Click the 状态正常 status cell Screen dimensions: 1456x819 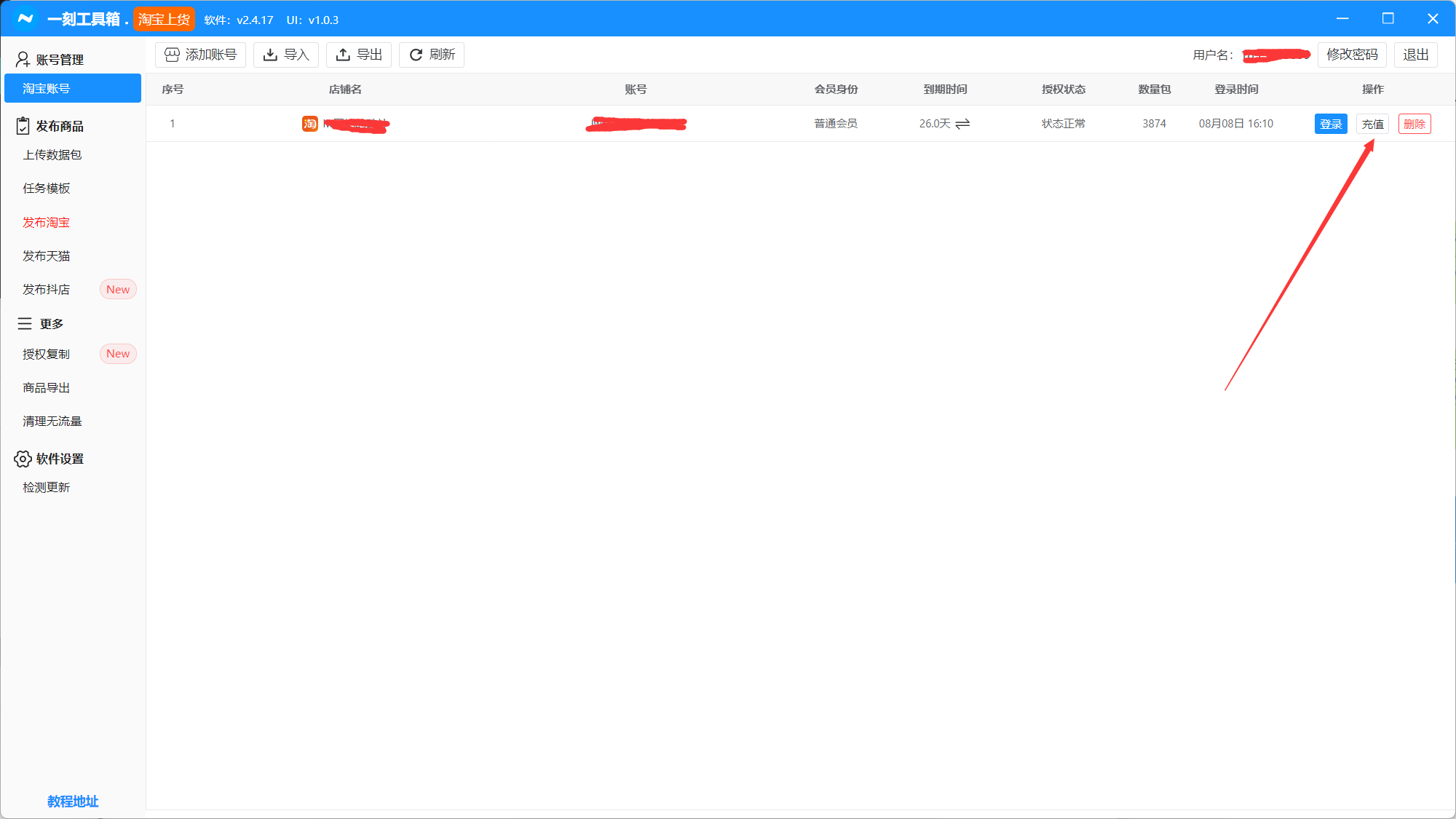tap(1064, 124)
